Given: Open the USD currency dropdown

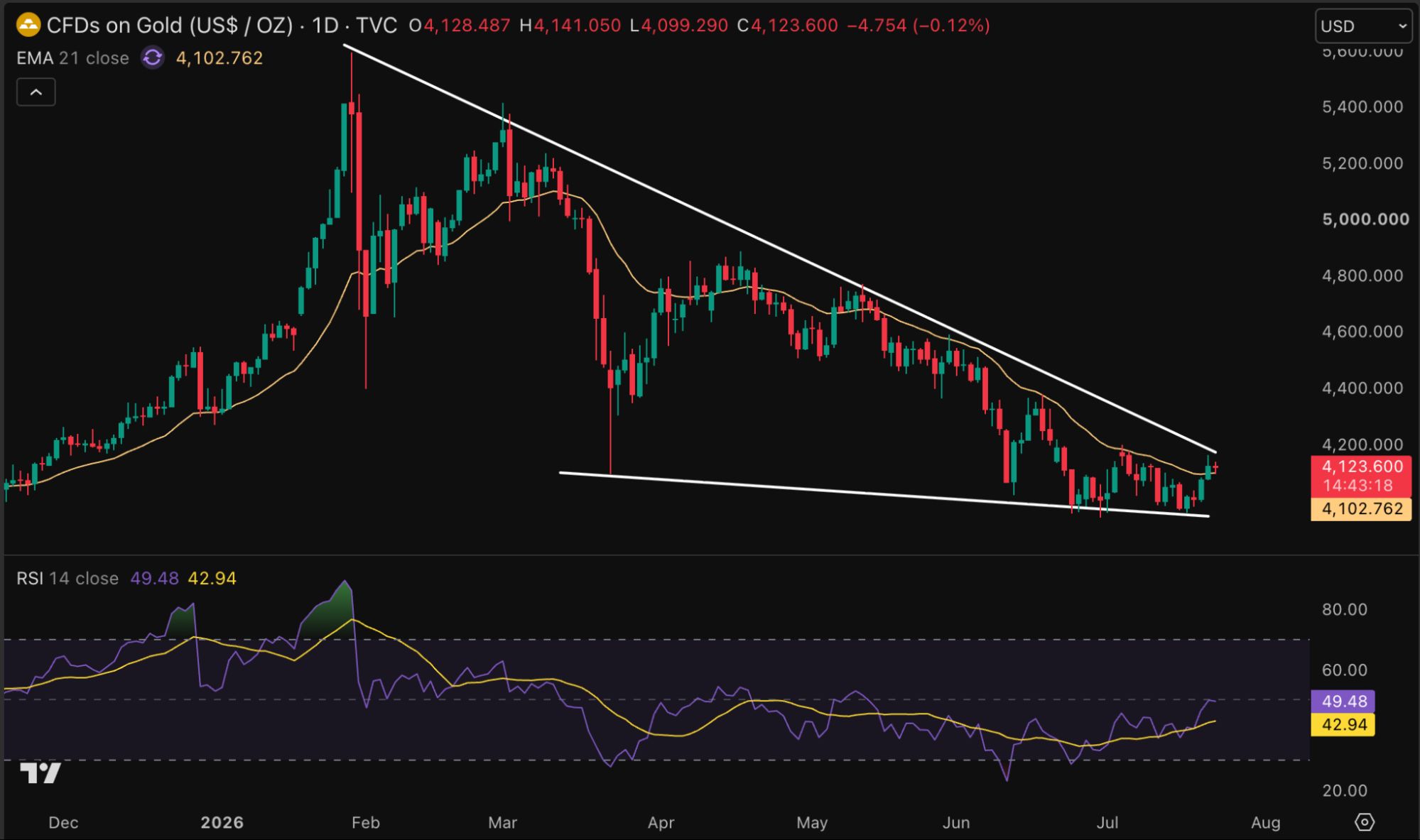Looking at the screenshot, I should tap(1363, 26).
